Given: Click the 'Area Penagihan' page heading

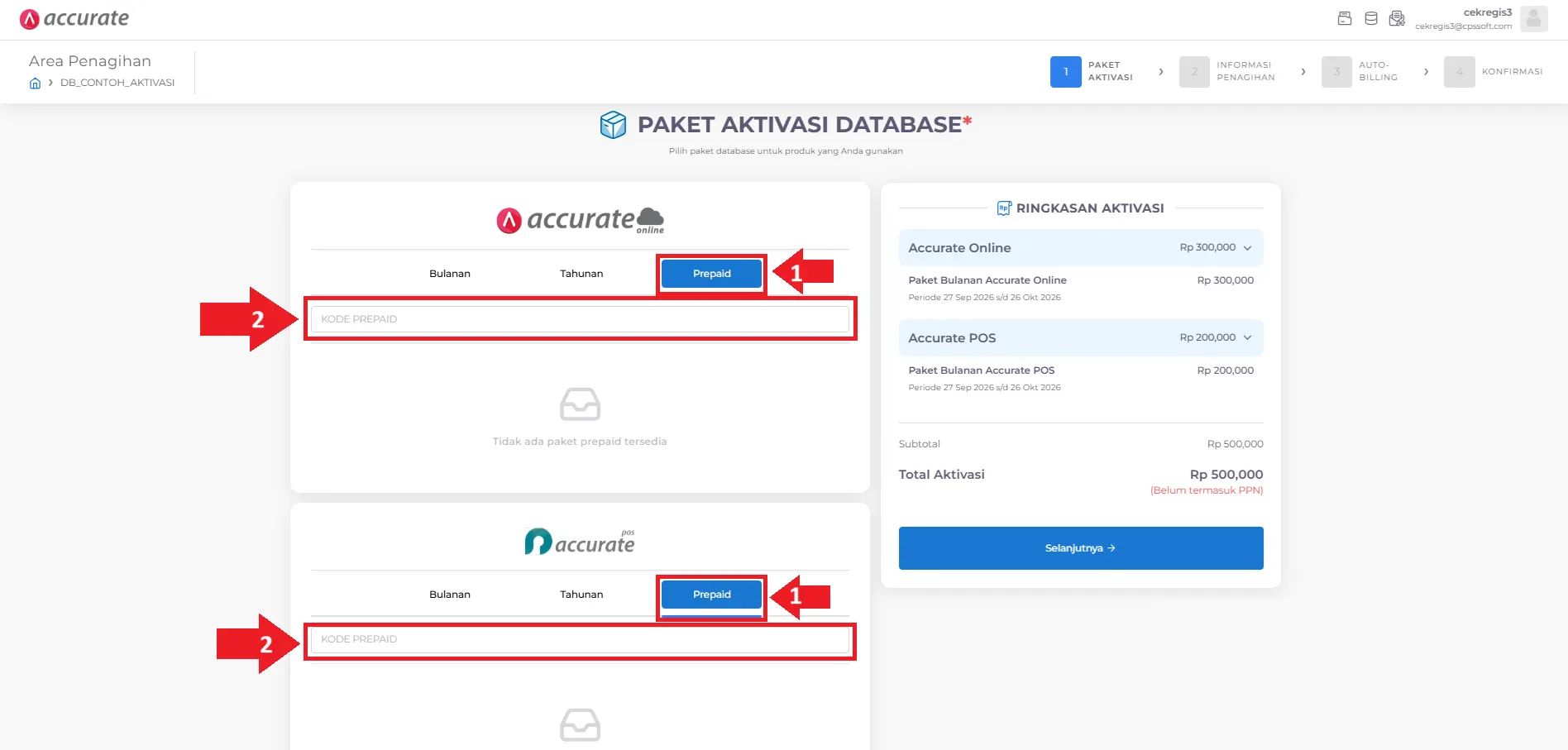Looking at the screenshot, I should pyautogui.click(x=90, y=61).
